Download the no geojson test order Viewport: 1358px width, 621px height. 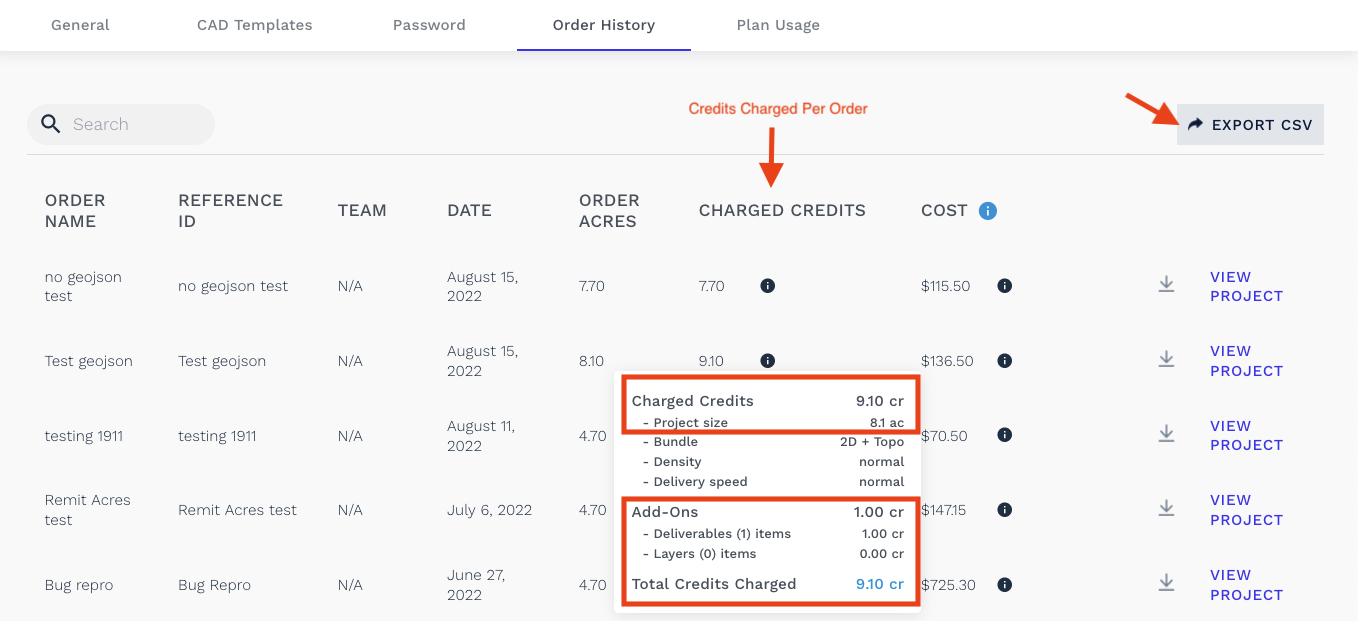[x=1166, y=285]
